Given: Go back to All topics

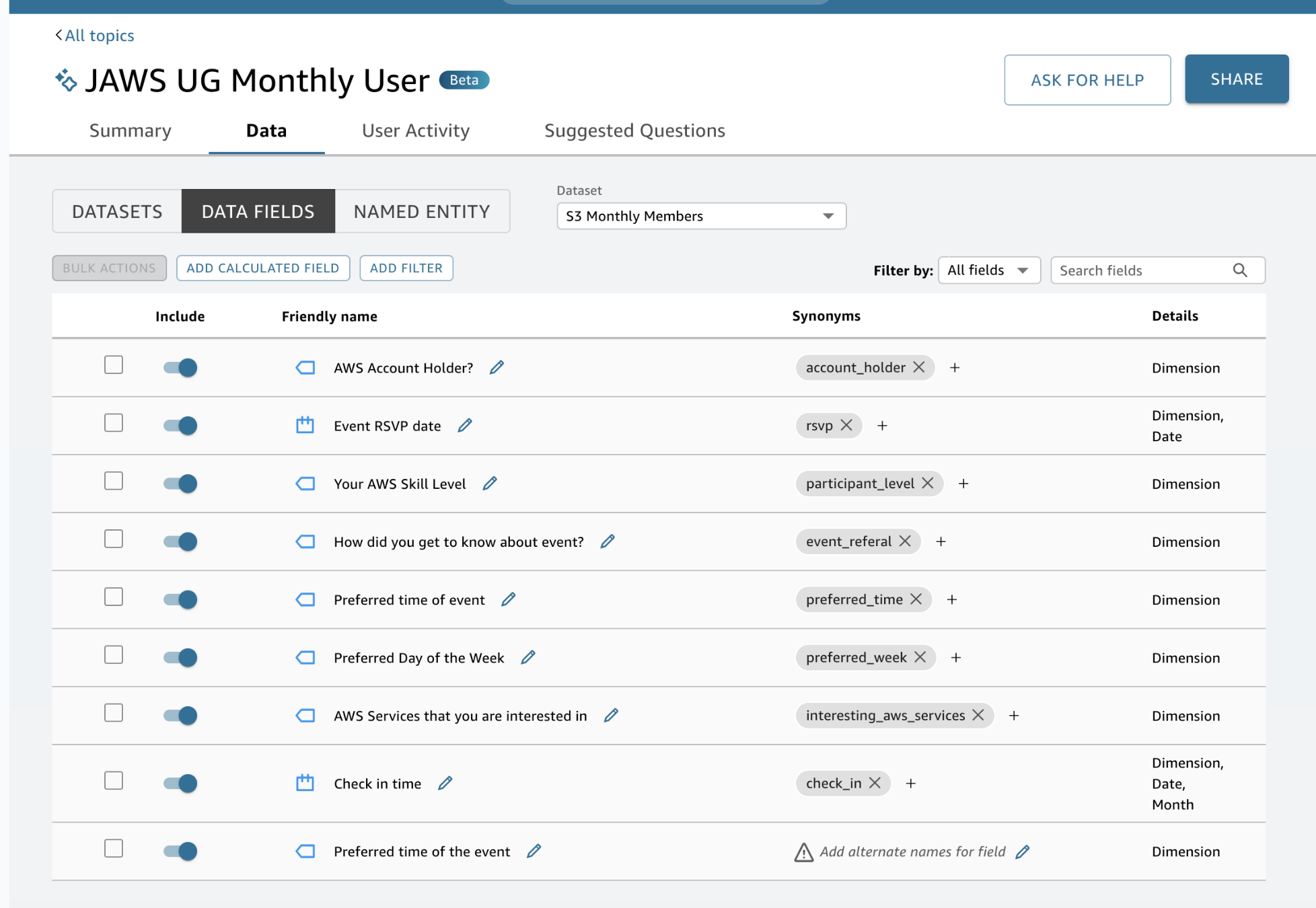Looking at the screenshot, I should (95, 35).
